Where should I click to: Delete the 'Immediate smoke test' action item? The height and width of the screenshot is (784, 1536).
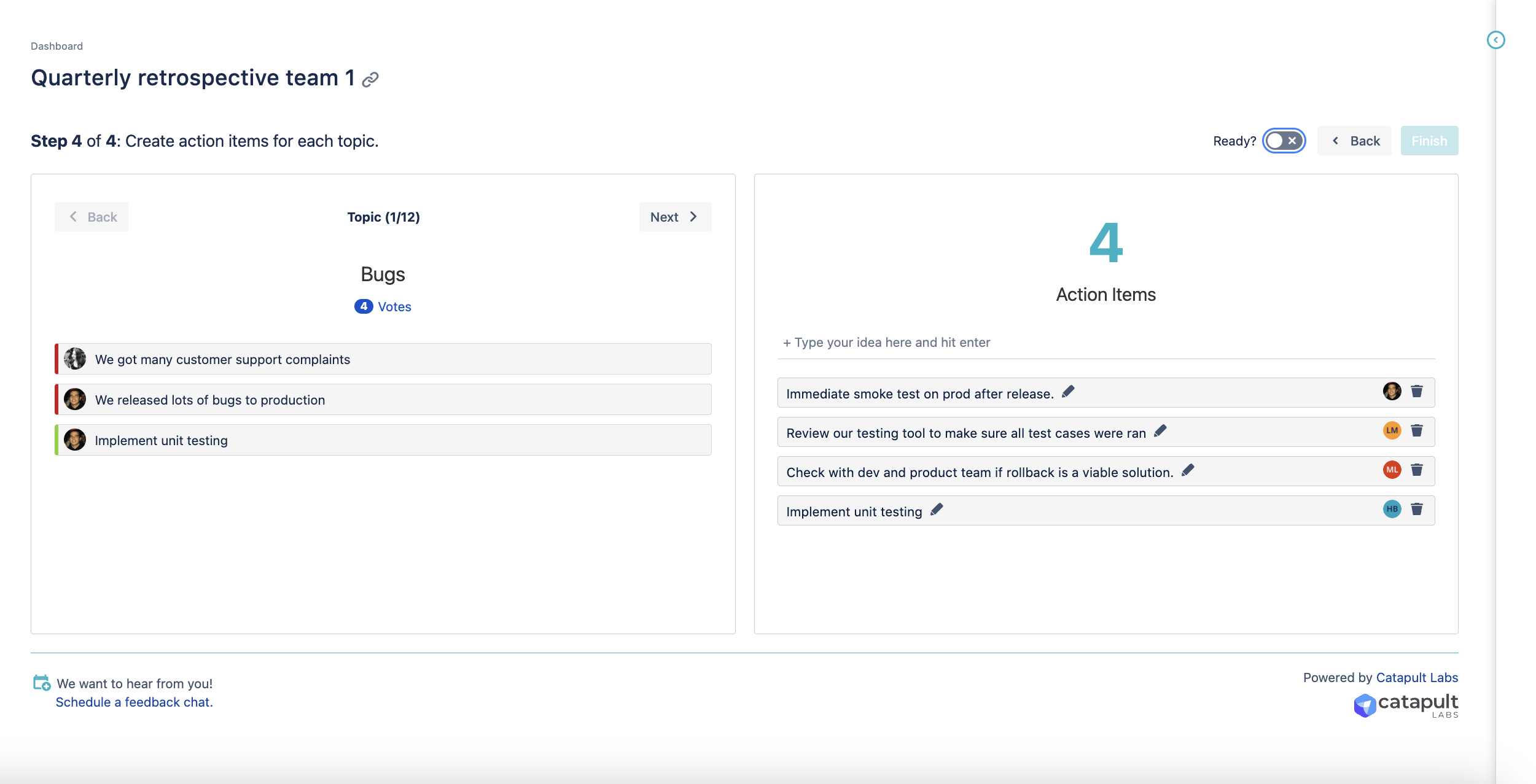coord(1417,392)
